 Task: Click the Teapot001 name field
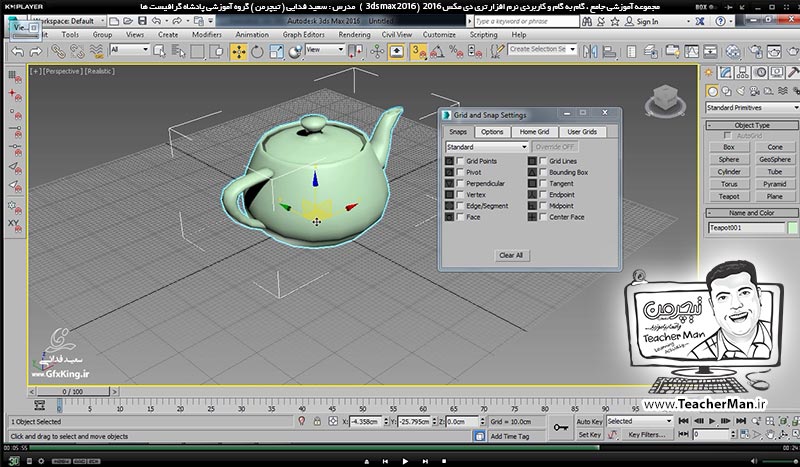(x=746, y=228)
